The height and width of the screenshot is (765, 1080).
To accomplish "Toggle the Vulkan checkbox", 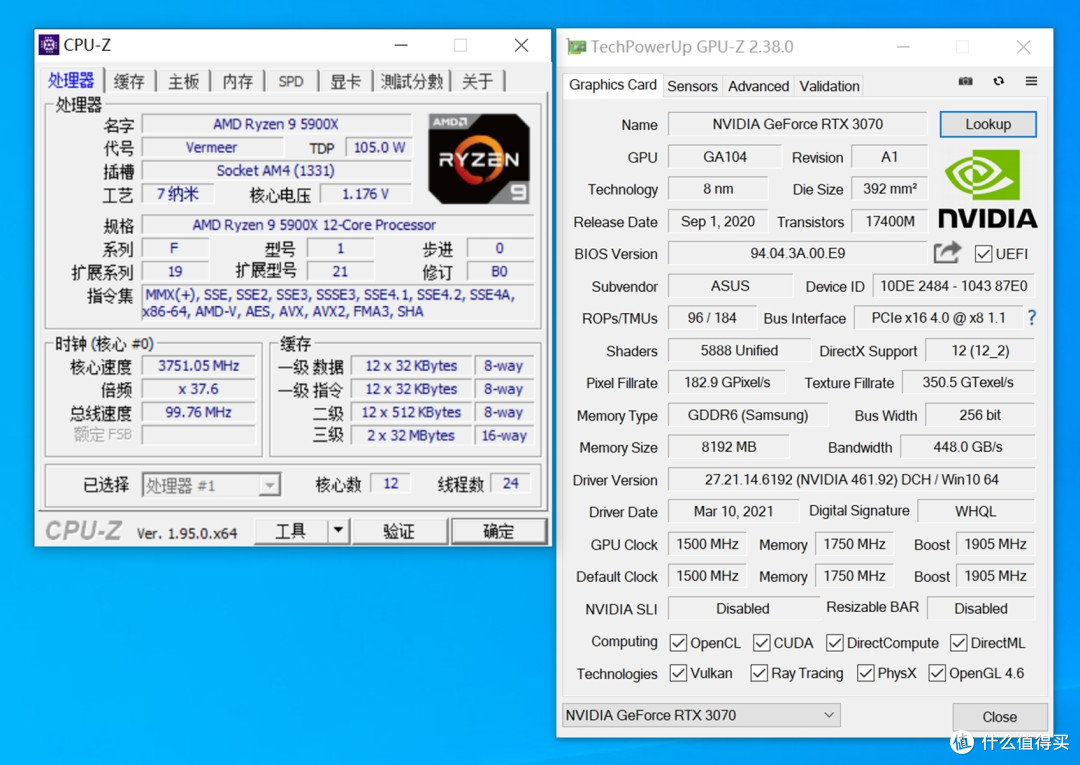I will coord(678,673).
